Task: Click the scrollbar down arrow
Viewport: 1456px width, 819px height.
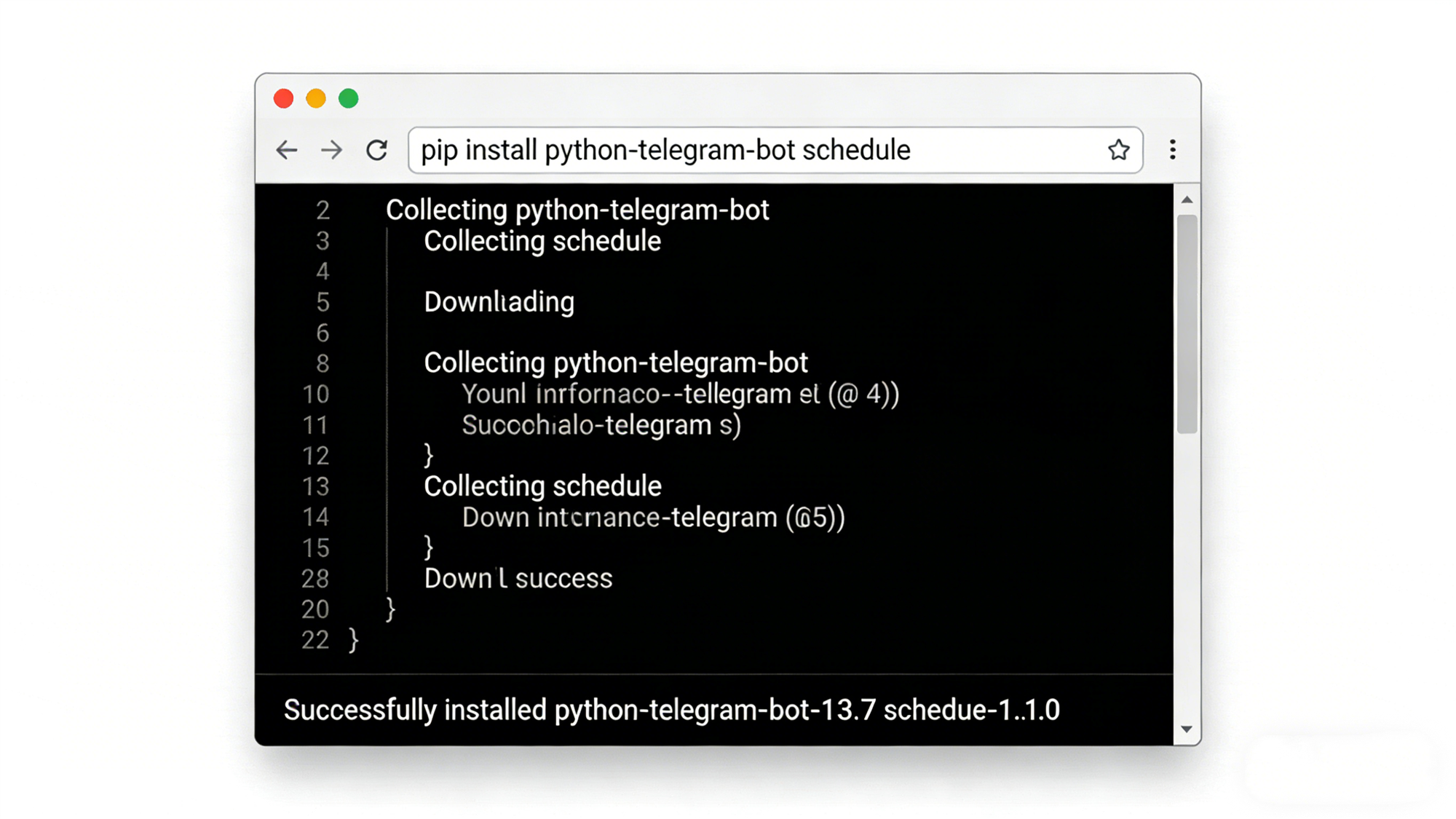Action: pos(1187,728)
